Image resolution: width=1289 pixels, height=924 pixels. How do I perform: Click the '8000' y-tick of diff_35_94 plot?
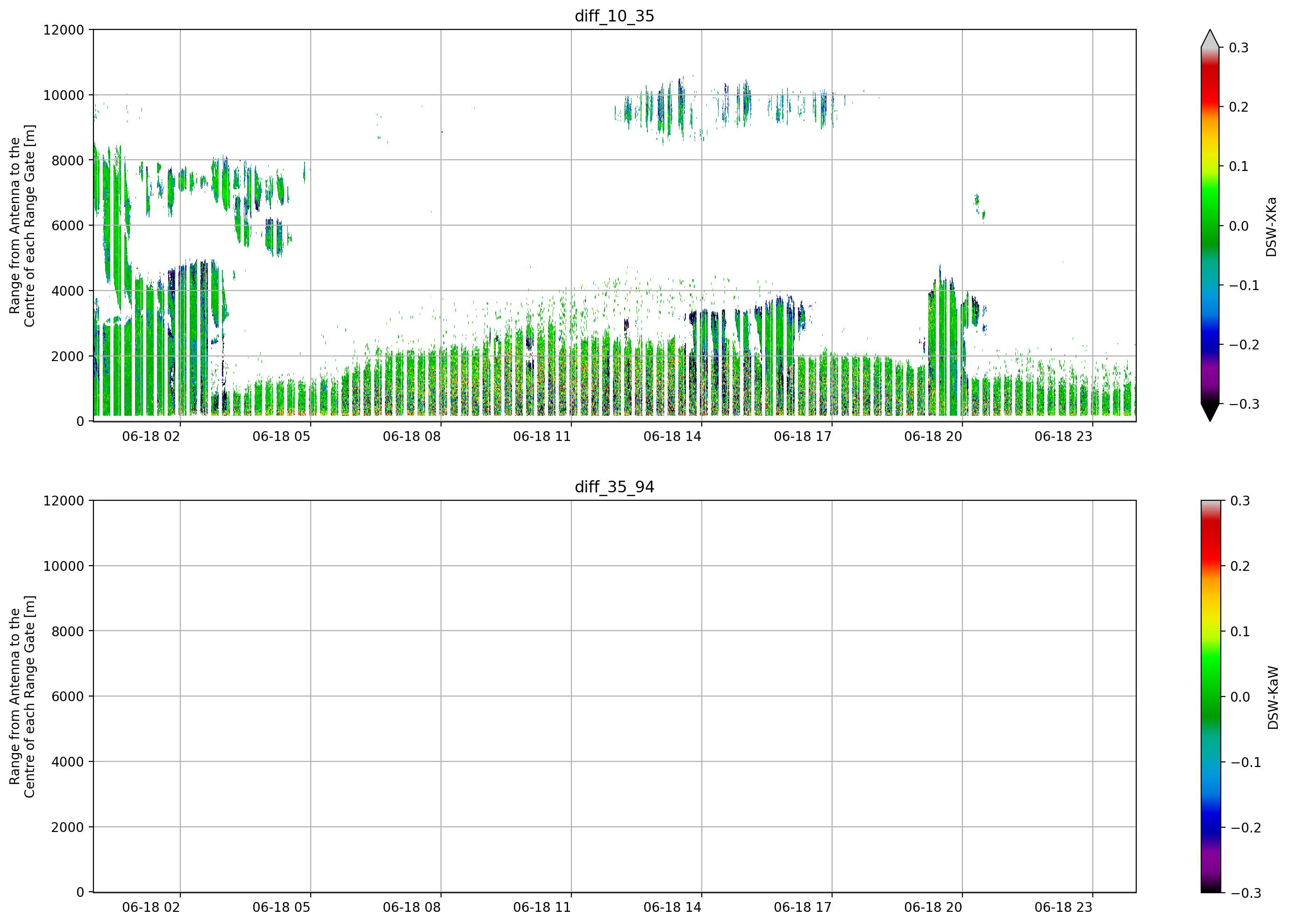point(68,632)
